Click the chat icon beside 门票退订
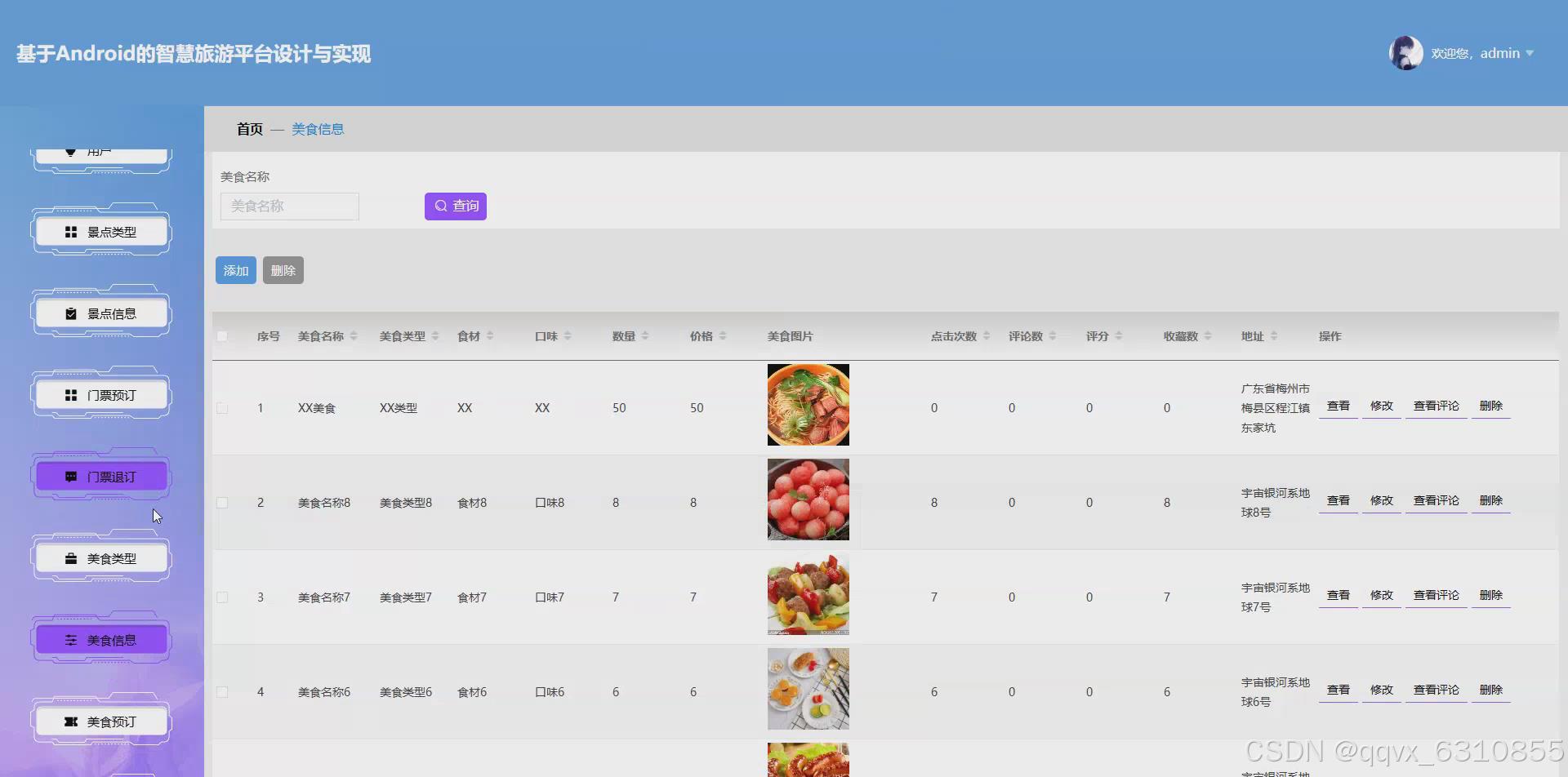1568x777 pixels. [71, 477]
